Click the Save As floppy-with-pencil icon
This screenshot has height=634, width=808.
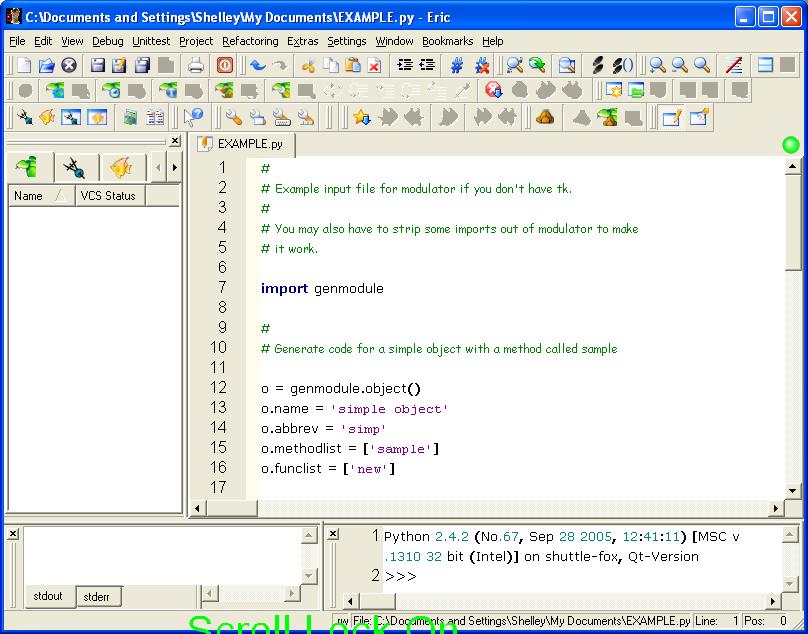120,65
